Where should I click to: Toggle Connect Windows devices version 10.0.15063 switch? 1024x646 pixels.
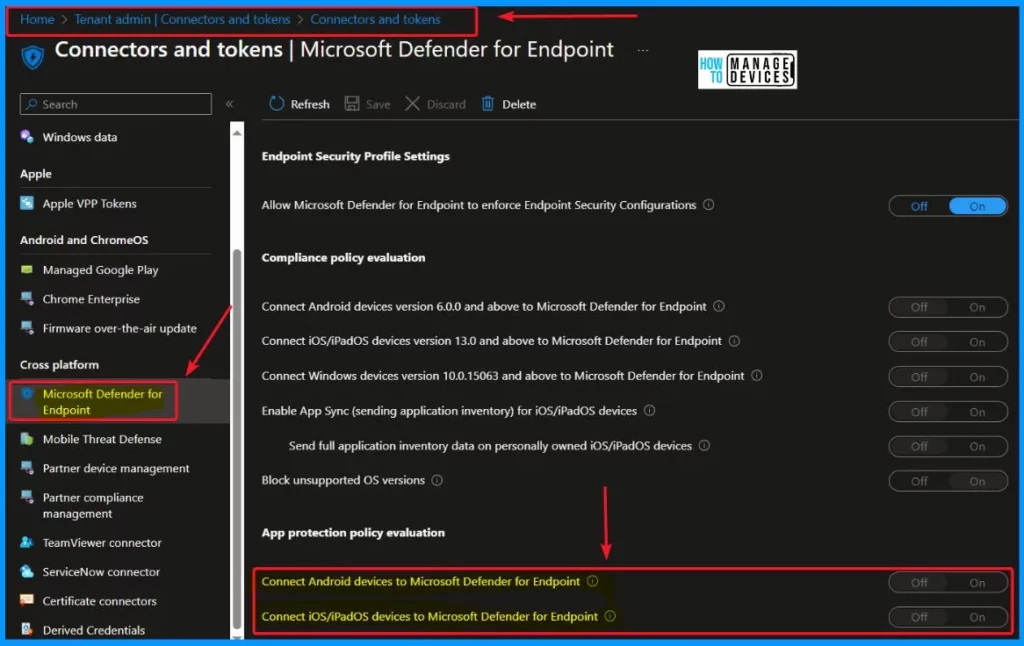pyautogui.click(x=948, y=377)
